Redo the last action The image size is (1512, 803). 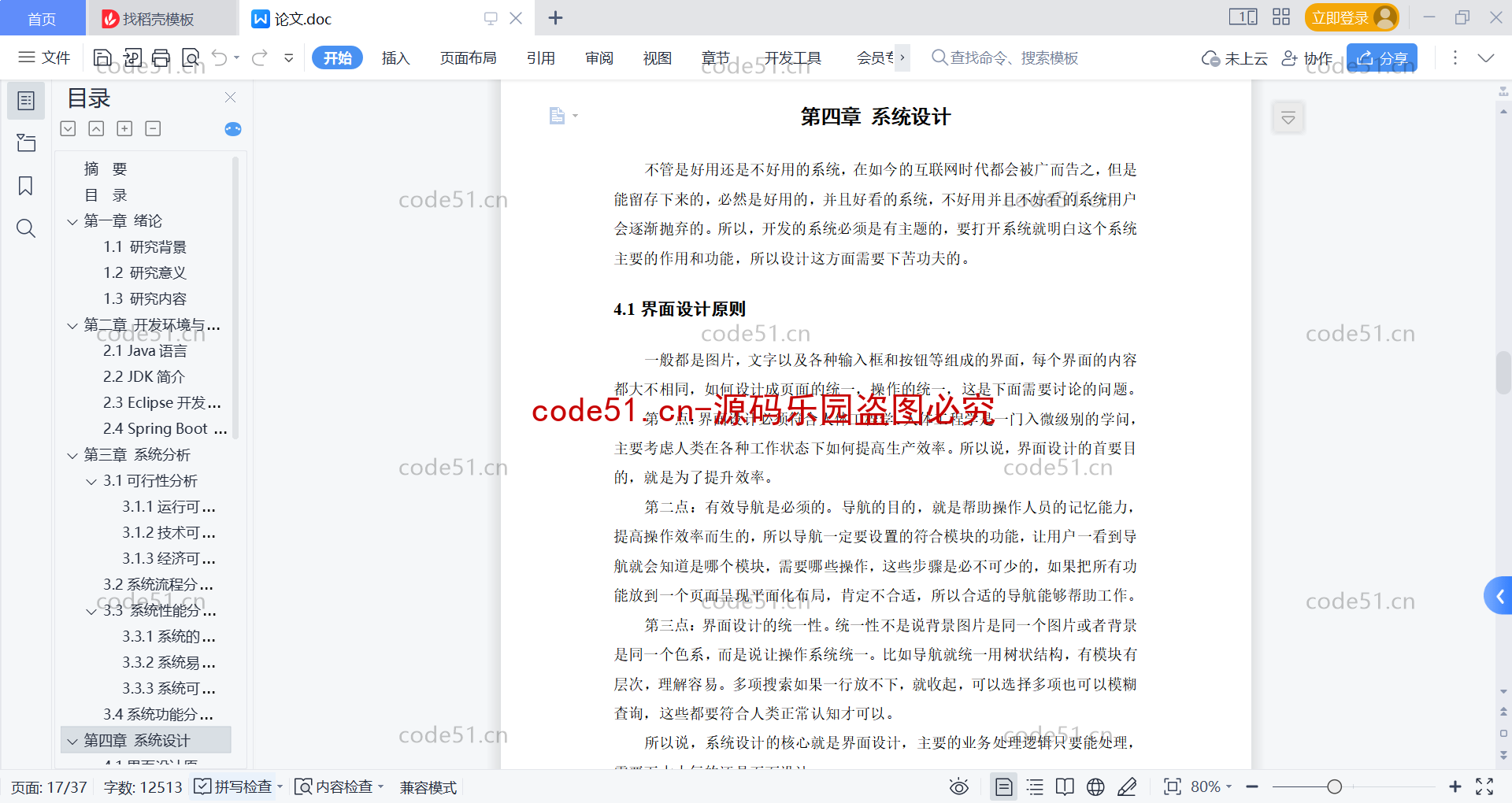click(x=260, y=57)
